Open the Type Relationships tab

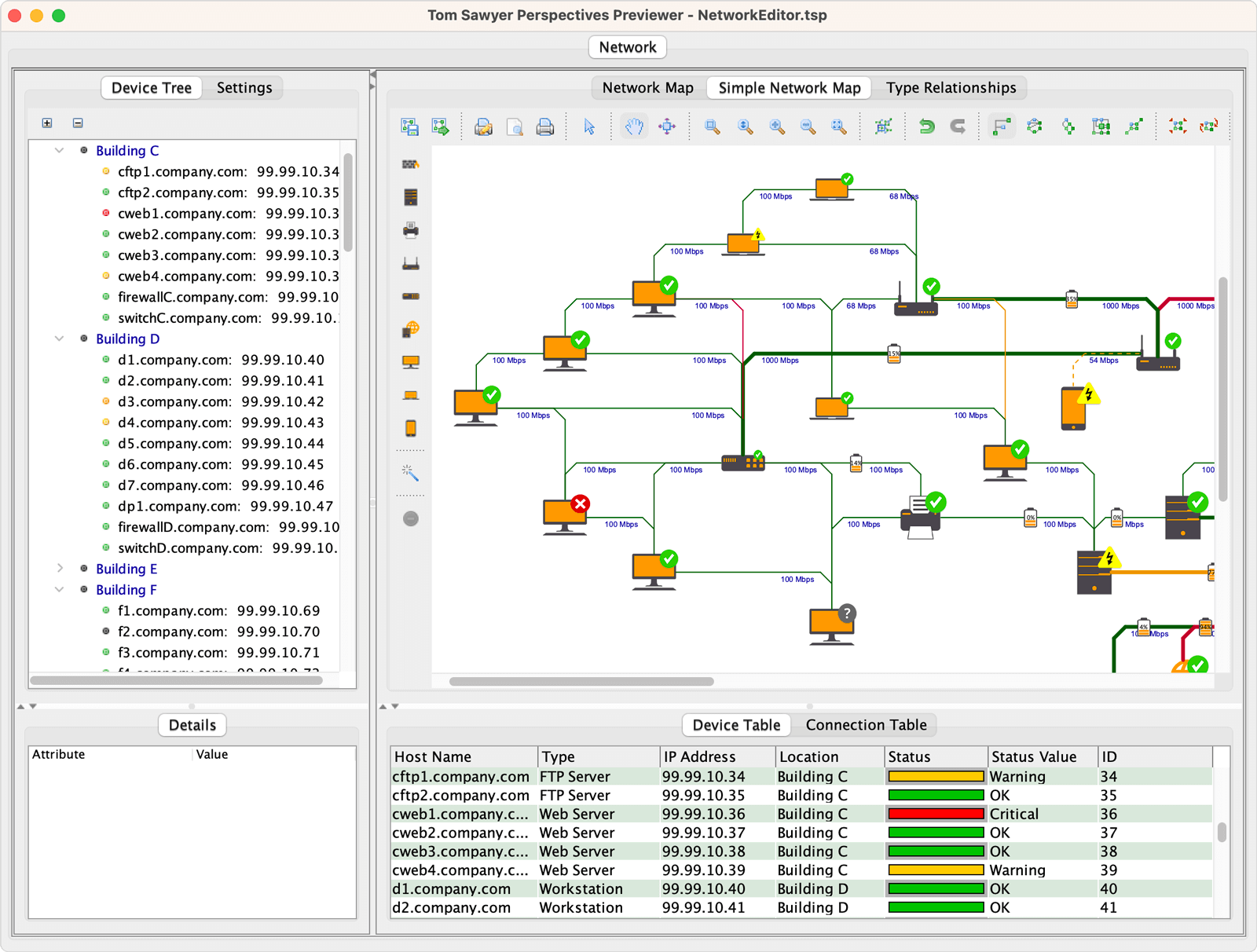(951, 88)
